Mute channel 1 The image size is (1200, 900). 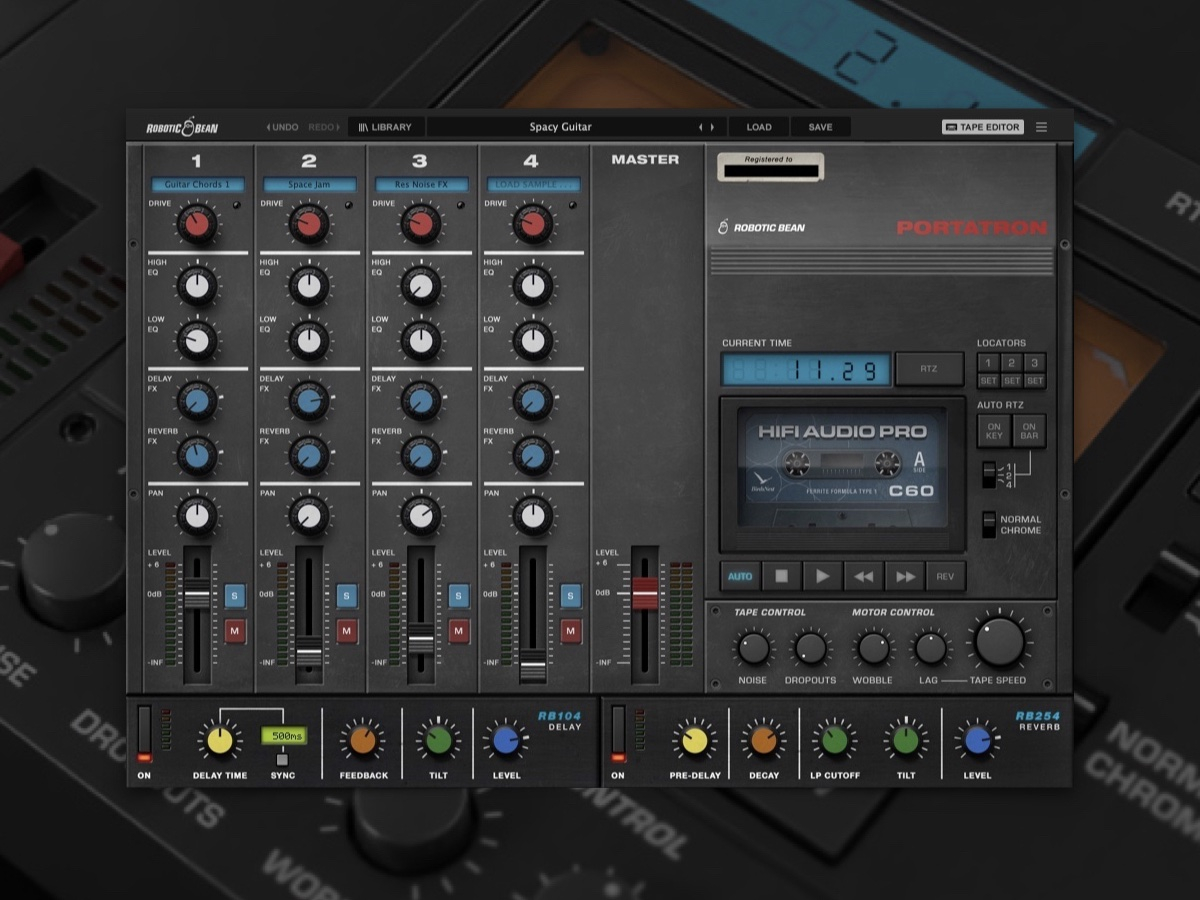[x=235, y=631]
